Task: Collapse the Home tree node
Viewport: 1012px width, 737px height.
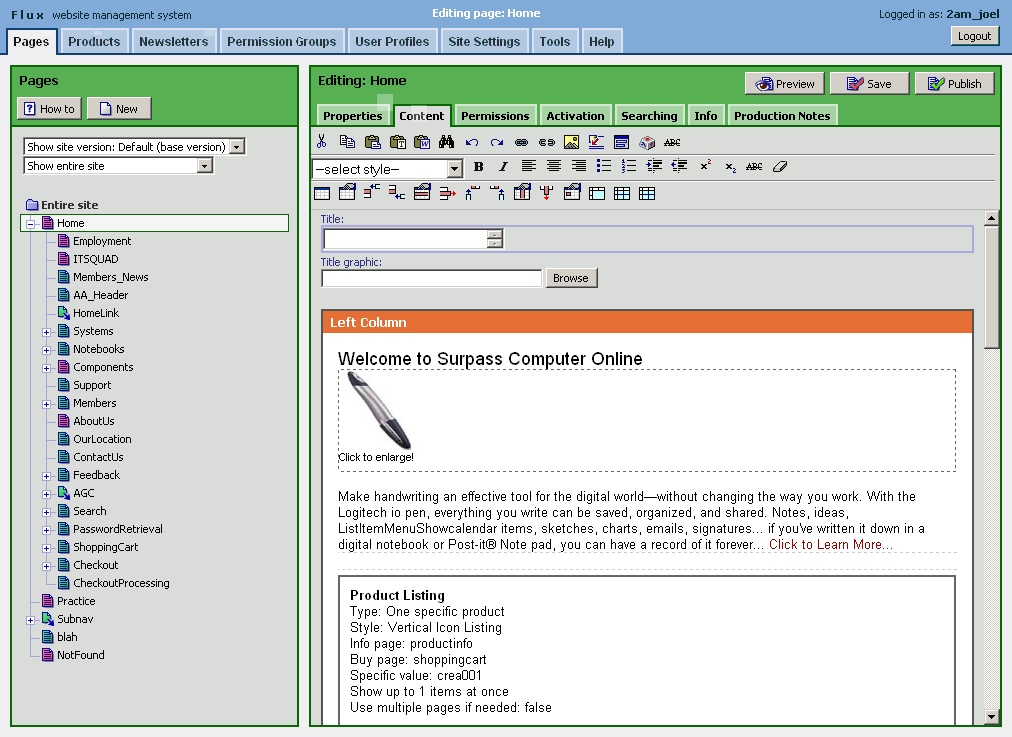Action: 30,224
